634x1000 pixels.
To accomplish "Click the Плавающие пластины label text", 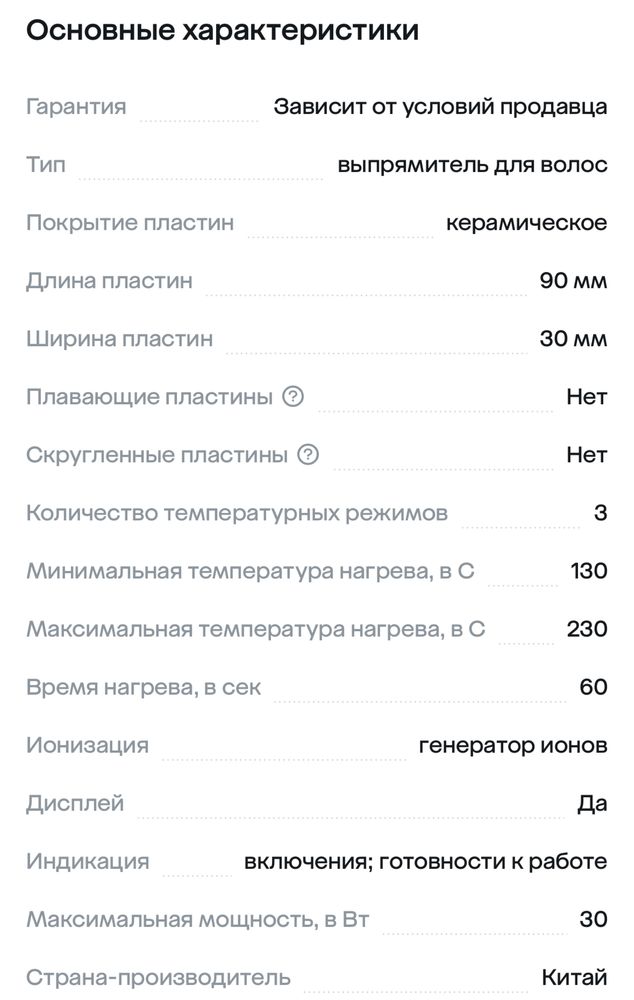I will tap(149, 397).
